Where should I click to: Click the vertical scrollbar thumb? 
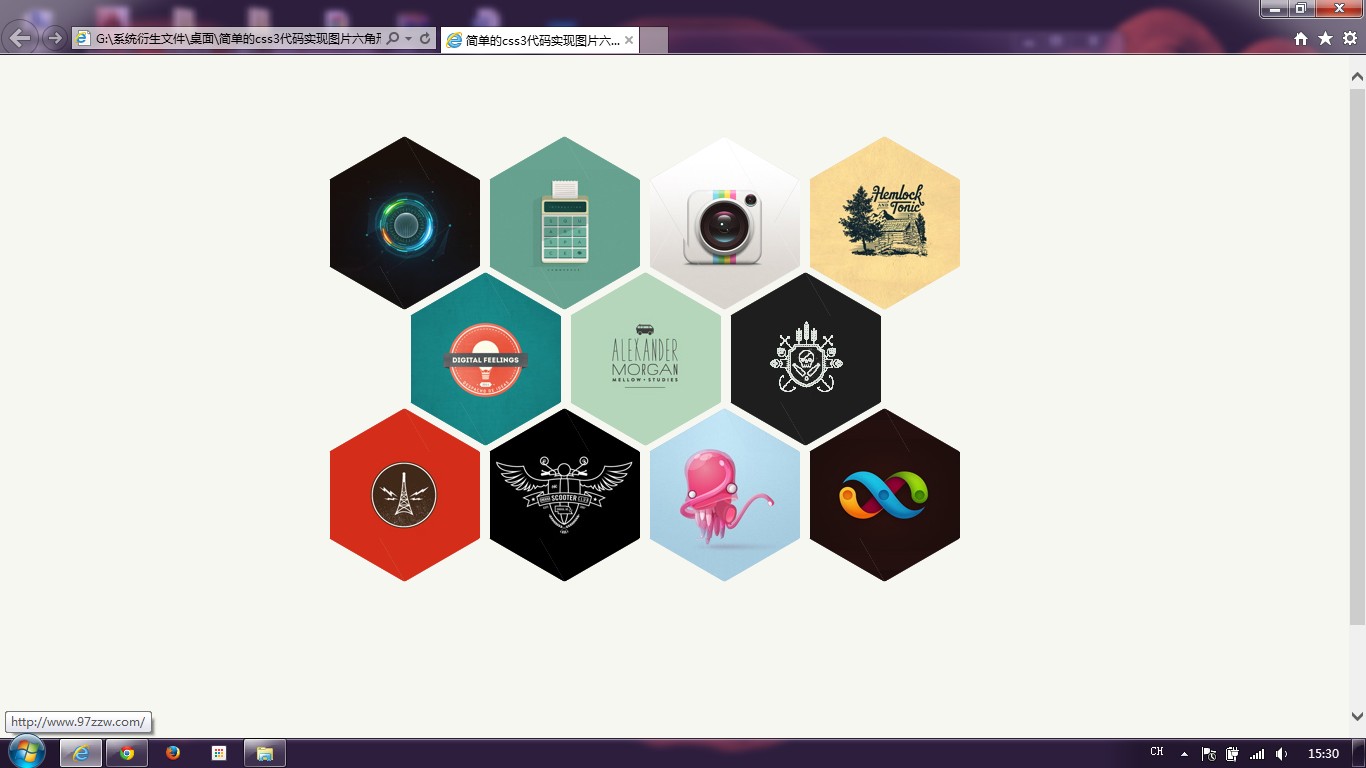point(1357,357)
